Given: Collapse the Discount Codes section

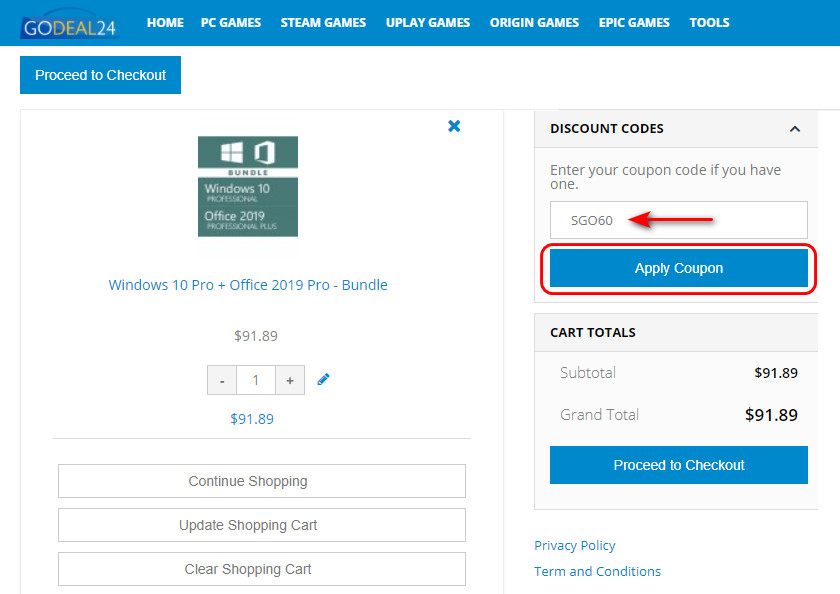Looking at the screenshot, I should coord(795,129).
